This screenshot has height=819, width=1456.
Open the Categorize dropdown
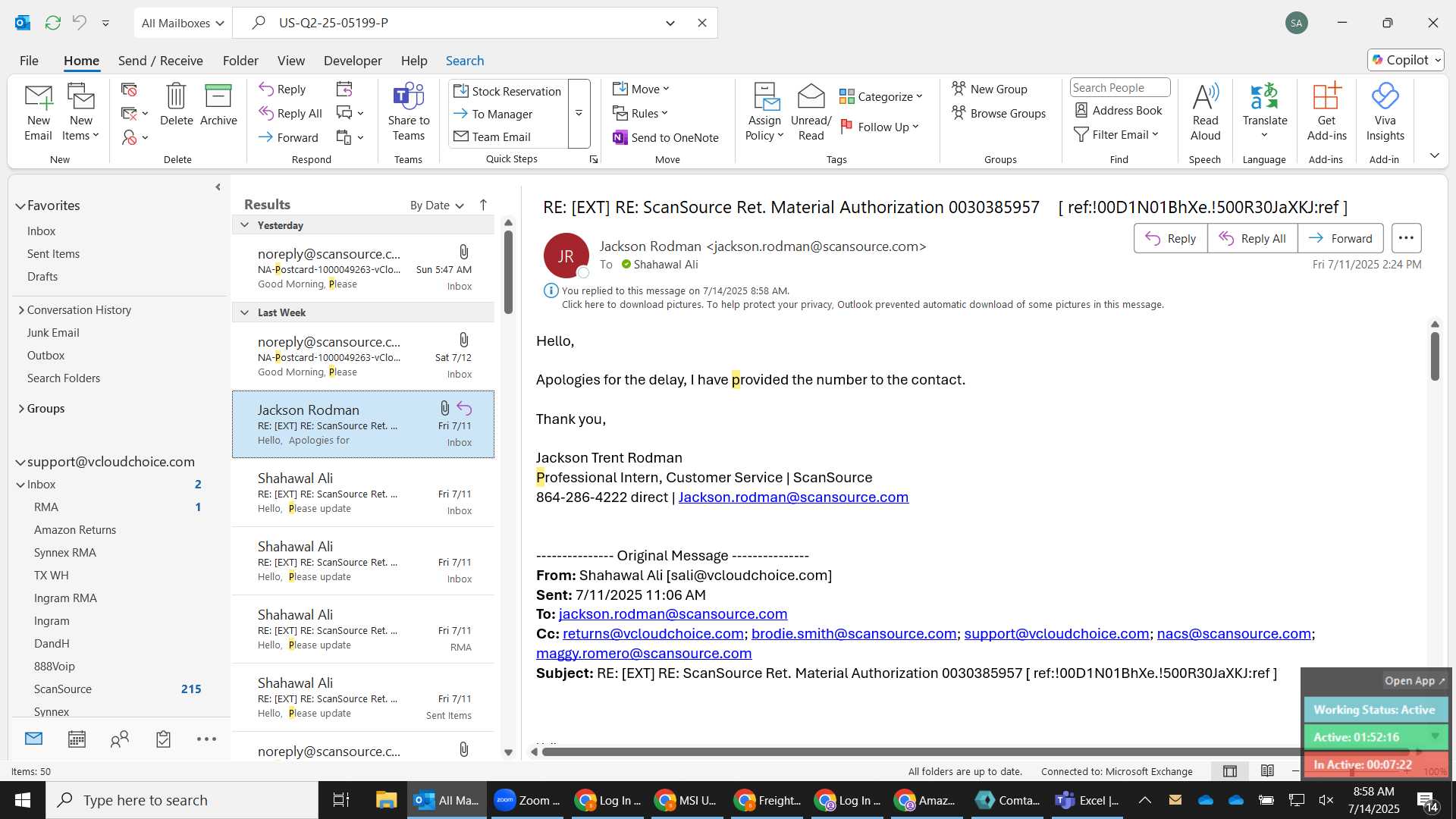pos(881,96)
